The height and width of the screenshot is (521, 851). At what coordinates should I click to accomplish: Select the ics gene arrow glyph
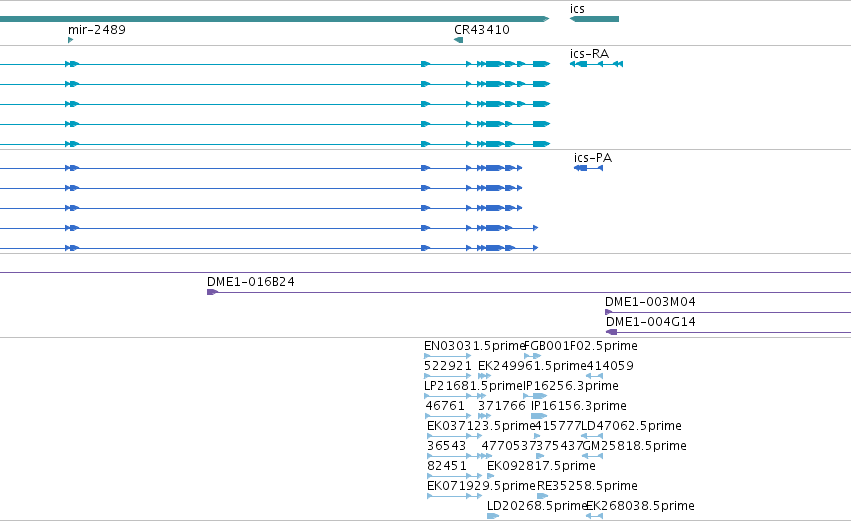click(594, 19)
